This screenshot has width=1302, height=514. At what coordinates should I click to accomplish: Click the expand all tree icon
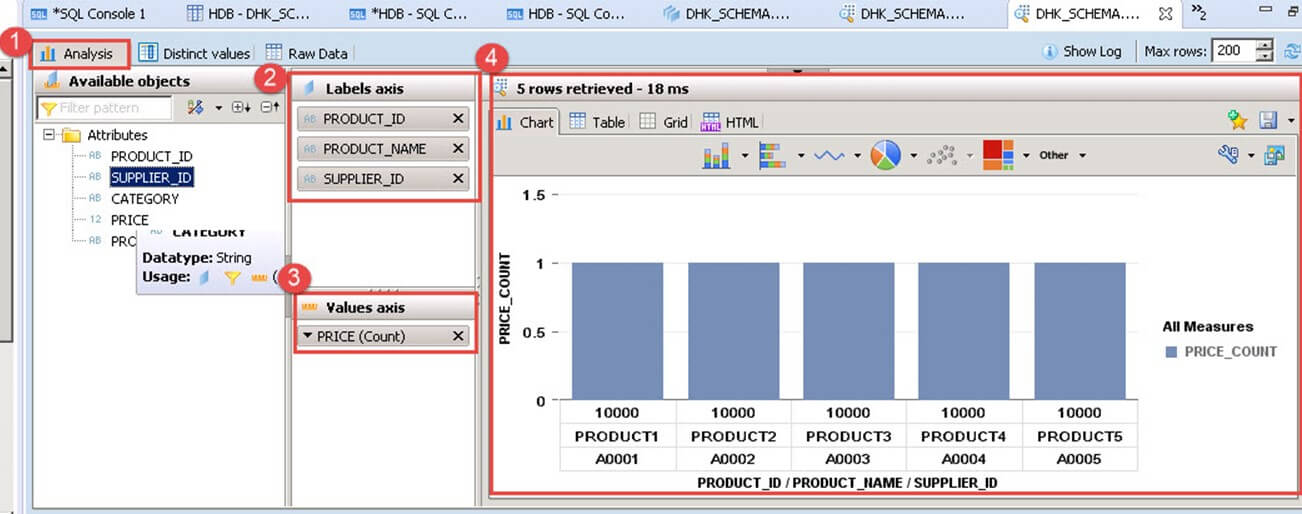[240, 108]
